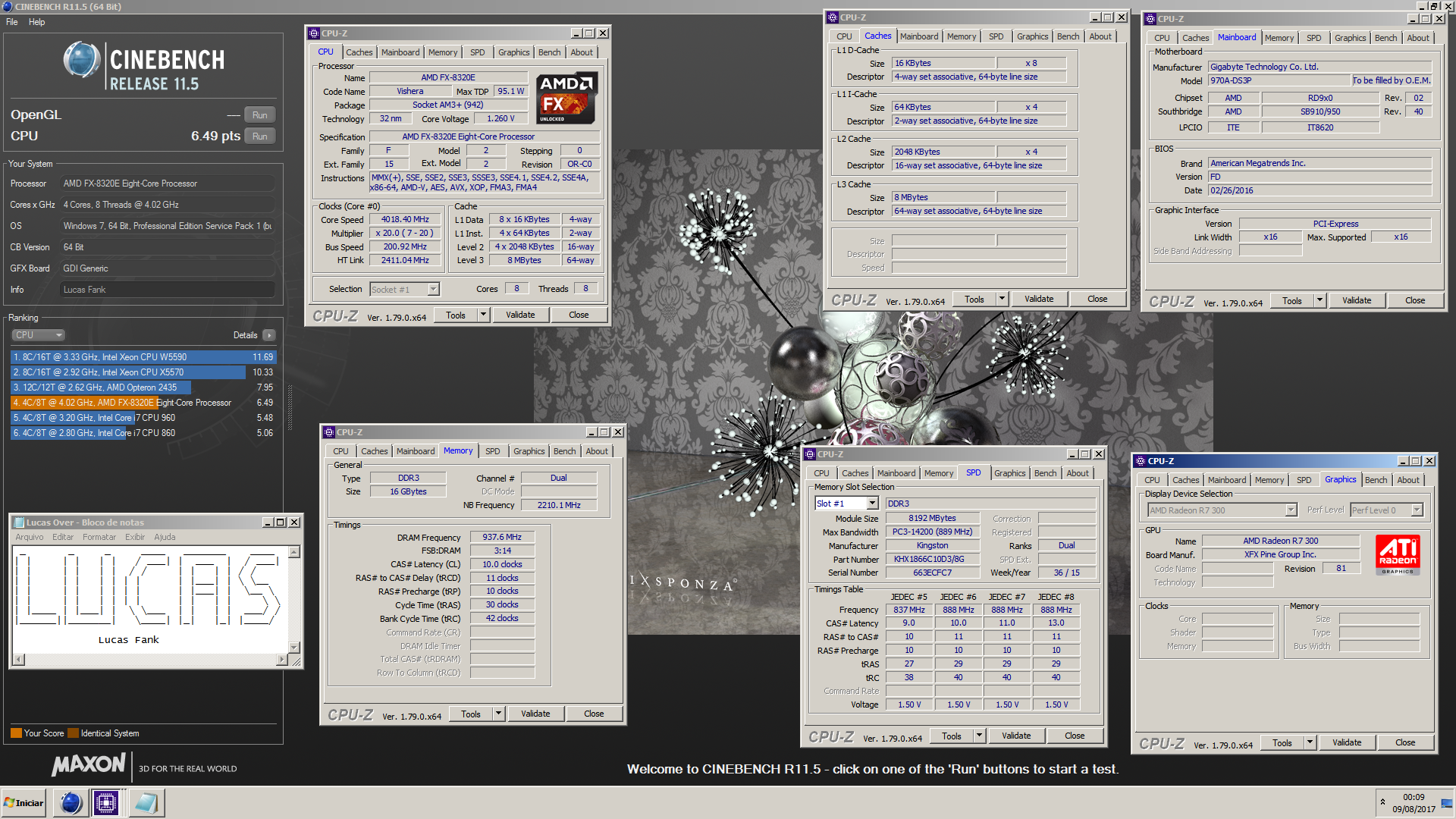Click the CPU-Z CPU window title icon
This screenshot has width=1456, height=819.
314,33
